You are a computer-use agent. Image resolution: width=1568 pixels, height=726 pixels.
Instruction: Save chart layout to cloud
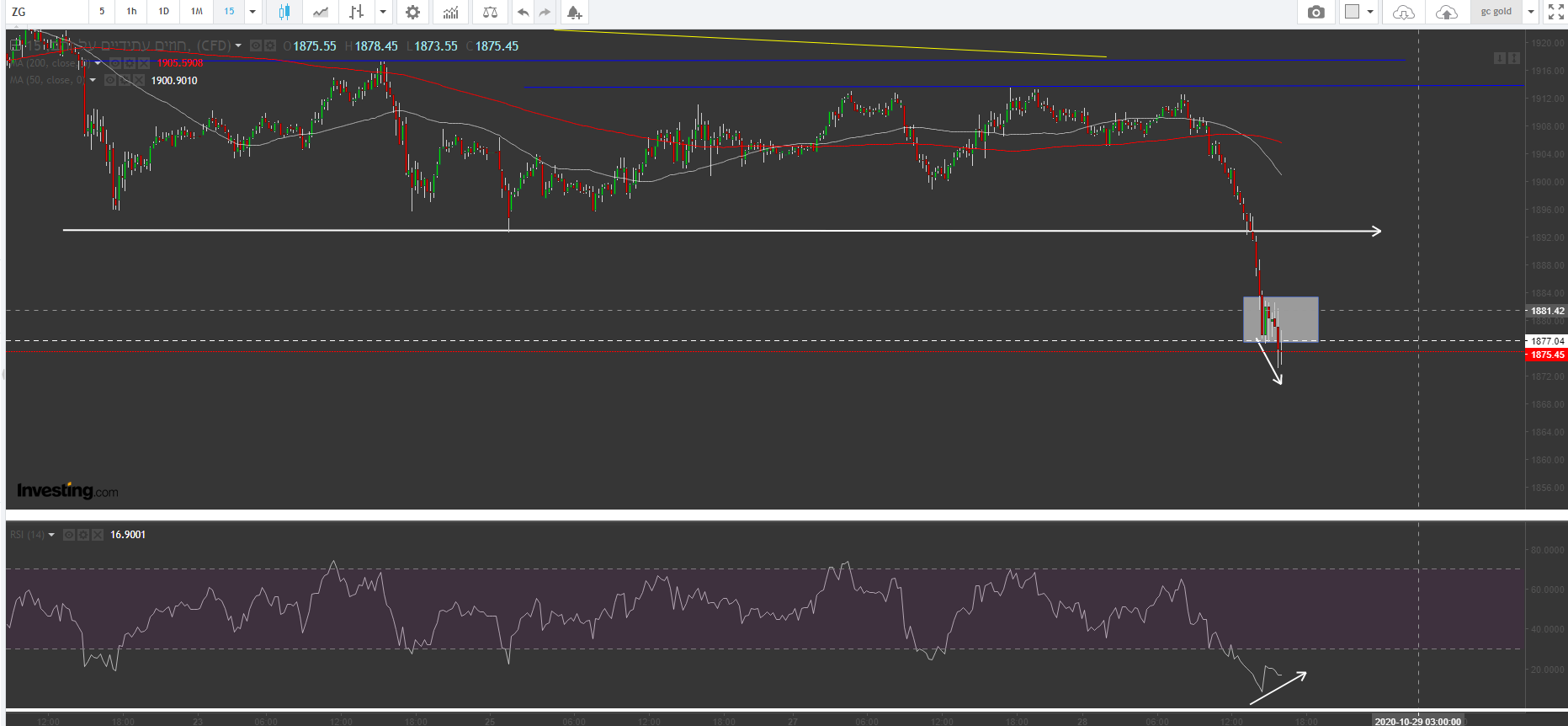pyautogui.click(x=1446, y=12)
